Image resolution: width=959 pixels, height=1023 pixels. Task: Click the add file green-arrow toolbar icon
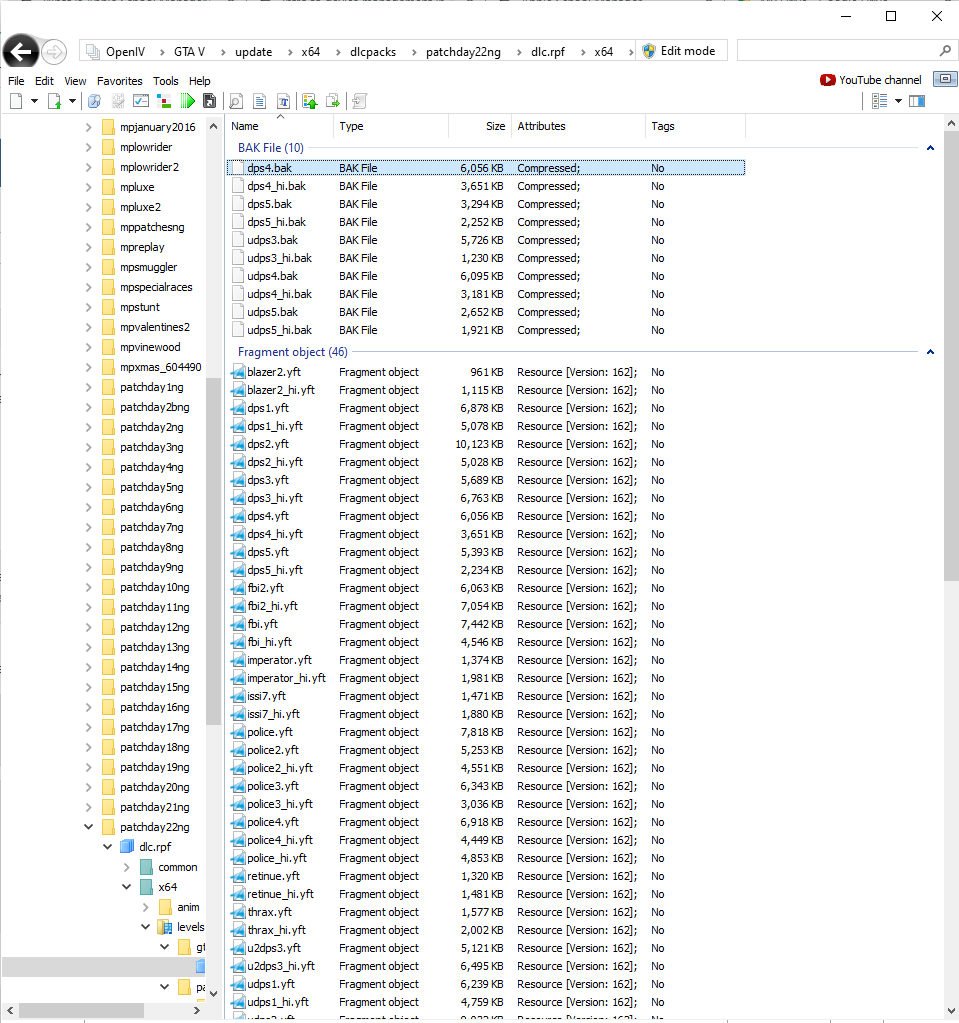point(55,101)
